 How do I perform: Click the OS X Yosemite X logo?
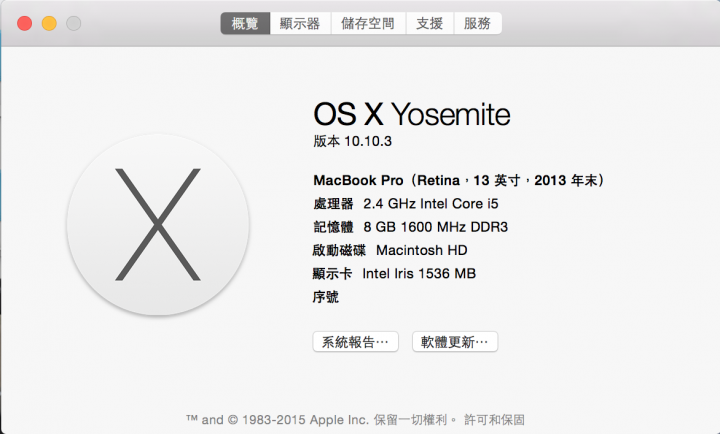coord(158,225)
